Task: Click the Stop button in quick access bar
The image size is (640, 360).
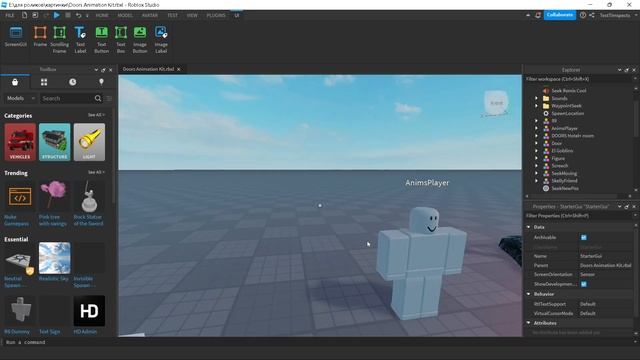Action: point(68,15)
